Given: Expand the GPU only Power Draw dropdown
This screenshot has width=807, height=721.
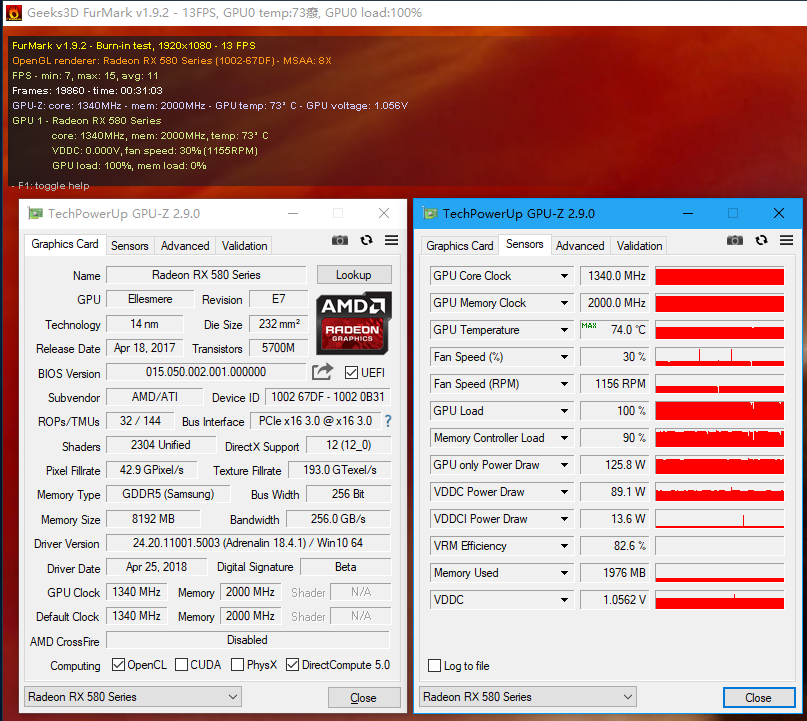Looking at the screenshot, I should coord(564,465).
